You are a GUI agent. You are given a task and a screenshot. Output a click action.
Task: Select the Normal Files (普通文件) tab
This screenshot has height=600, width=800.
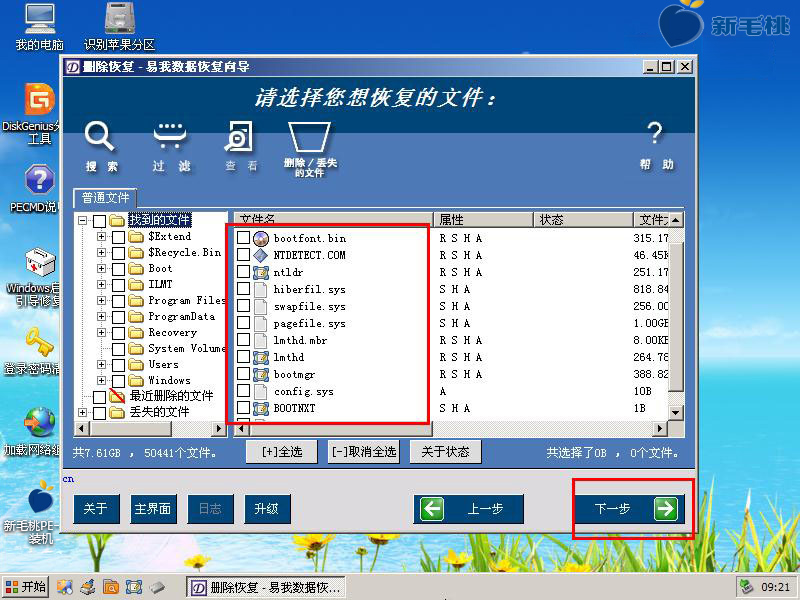[105, 198]
